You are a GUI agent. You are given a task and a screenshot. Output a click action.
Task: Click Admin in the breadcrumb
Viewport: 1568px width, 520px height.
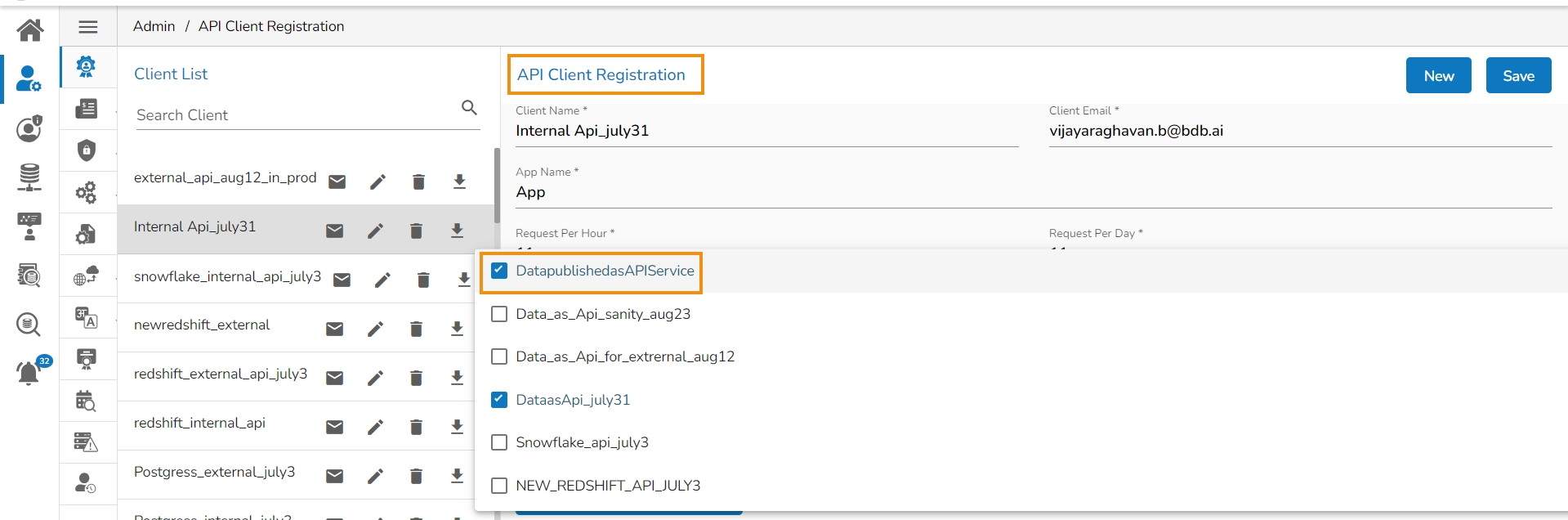pyautogui.click(x=154, y=26)
